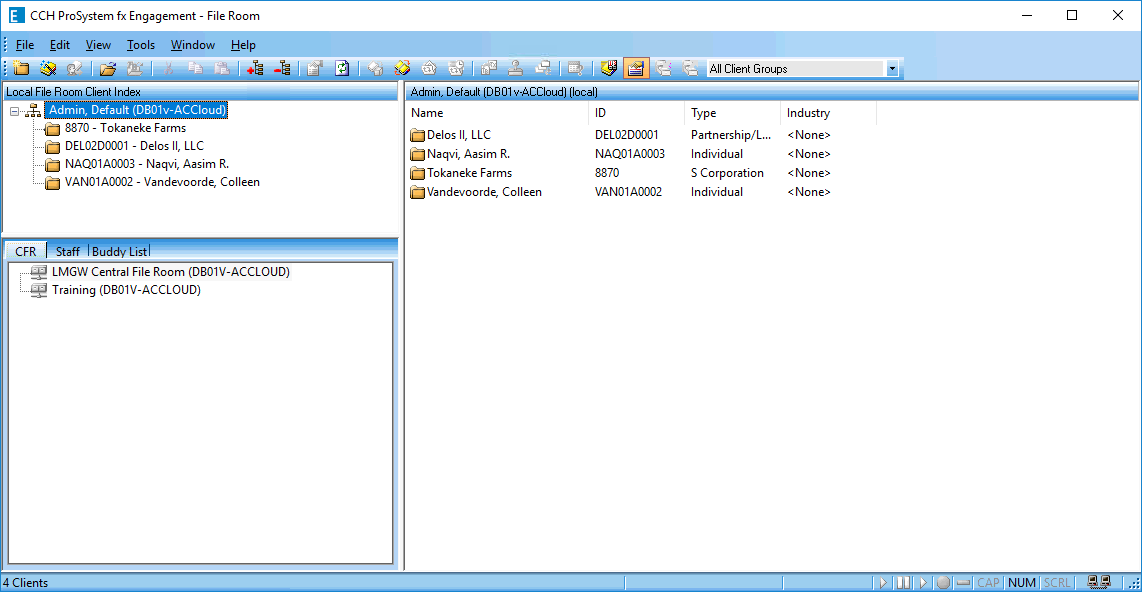Image resolution: width=1142 pixels, height=592 pixels.
Task: Click the CAP indicator in status bar
Action: [988, 583]
